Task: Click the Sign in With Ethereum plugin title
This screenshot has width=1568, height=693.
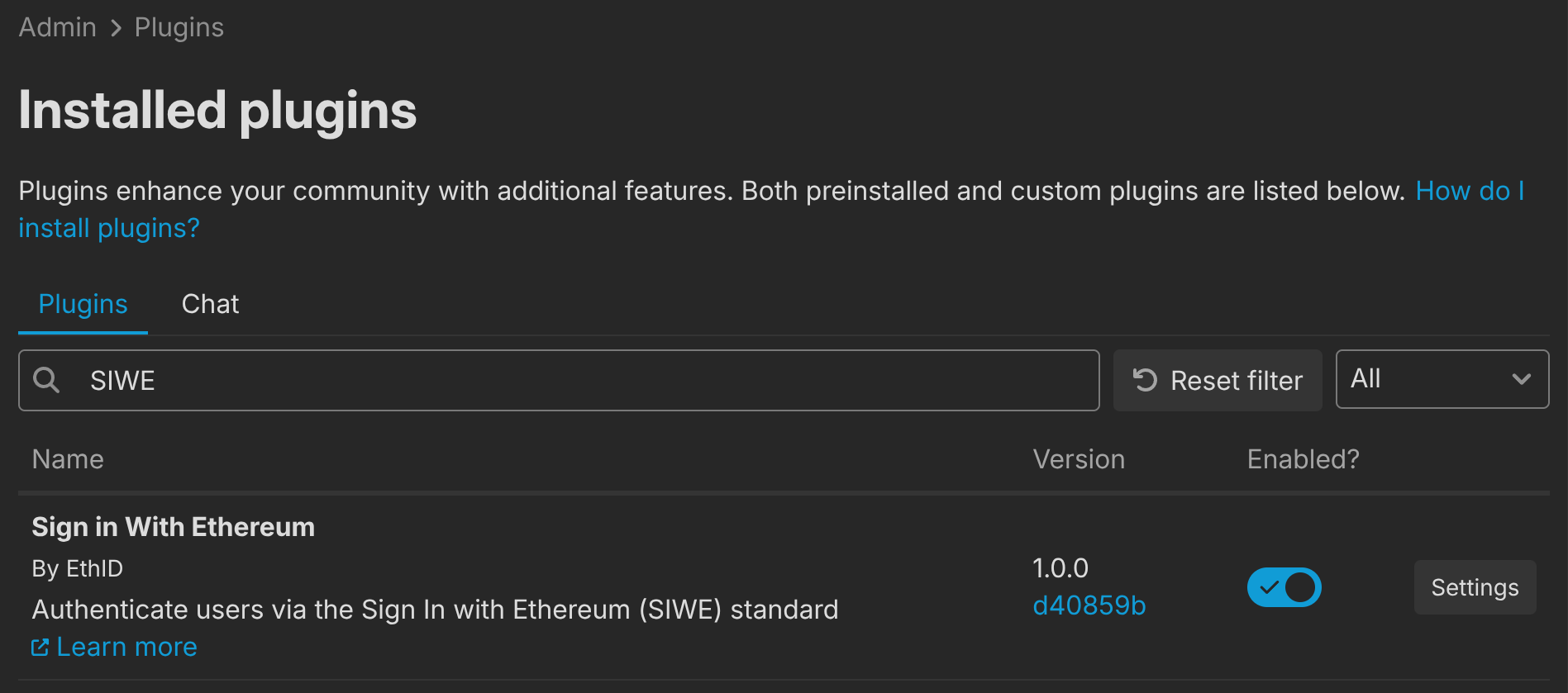Action: tap(173, 526)
